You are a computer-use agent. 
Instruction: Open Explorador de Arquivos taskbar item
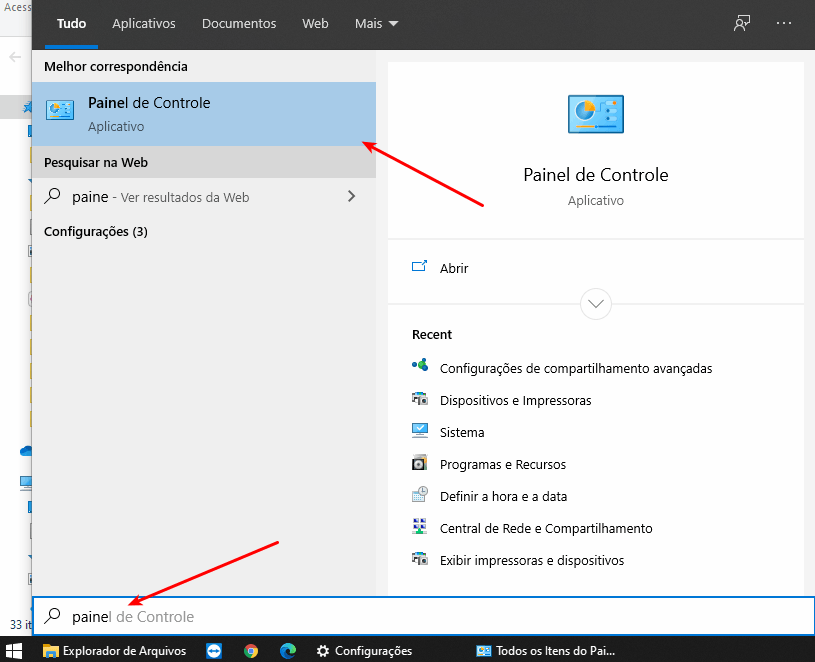pos(114,651)
